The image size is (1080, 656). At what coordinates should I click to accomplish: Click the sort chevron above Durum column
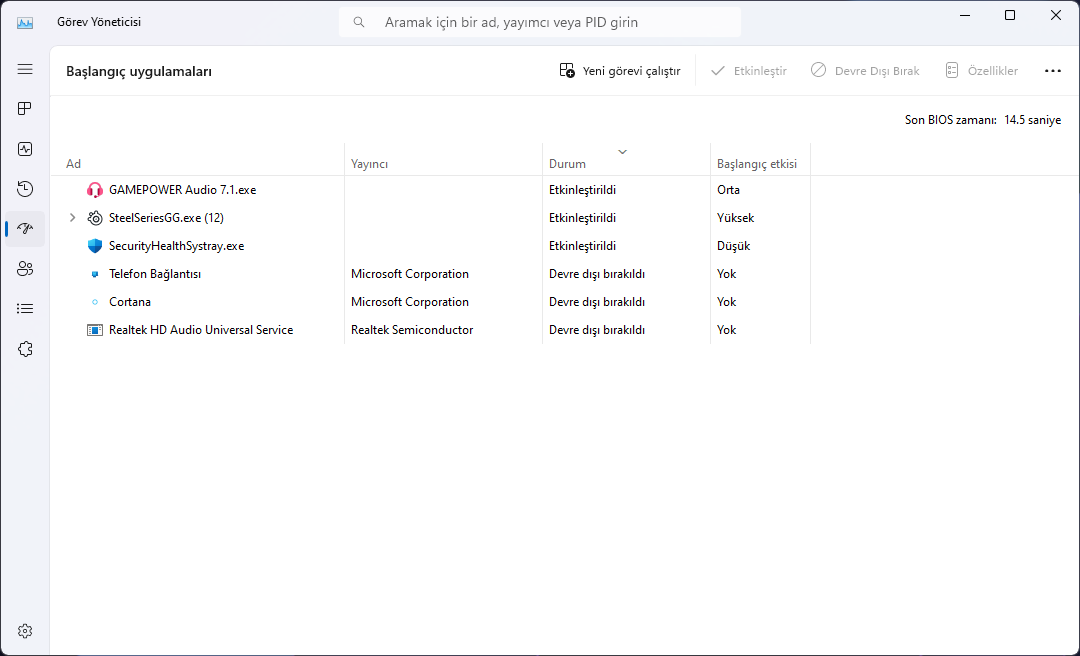(622, 152)
